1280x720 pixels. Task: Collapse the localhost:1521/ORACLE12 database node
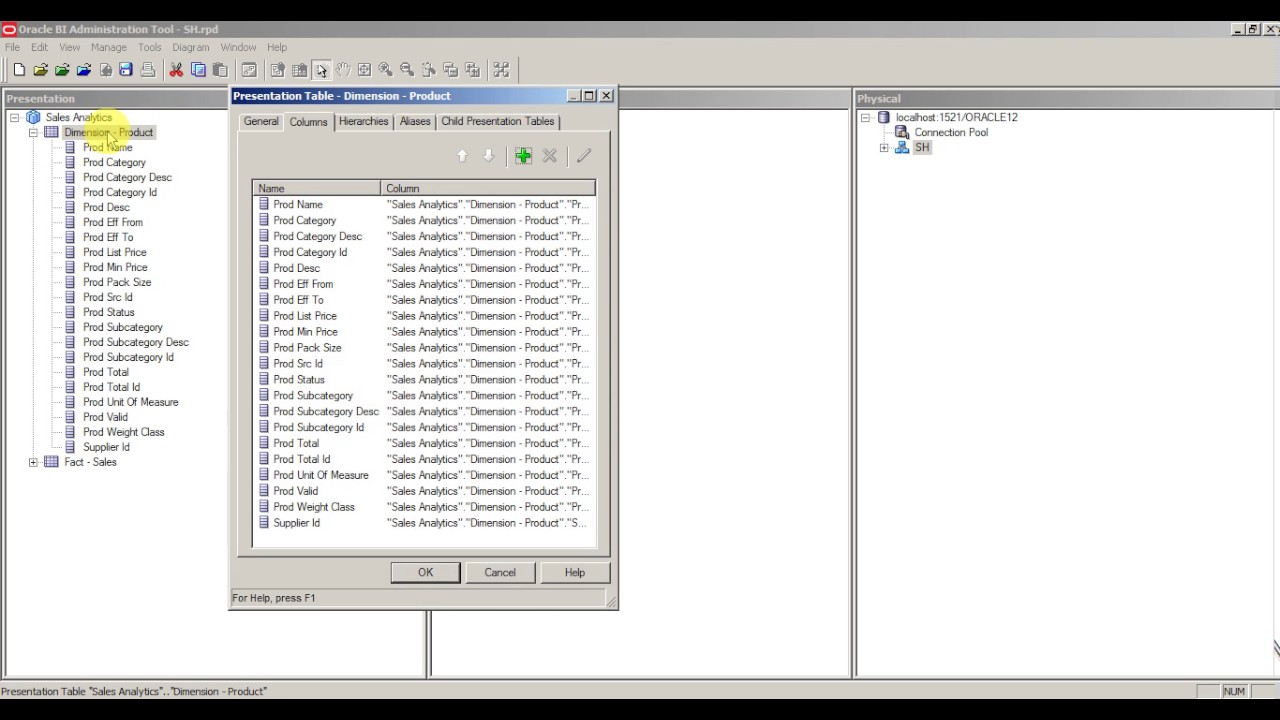(x=866, y=117)
